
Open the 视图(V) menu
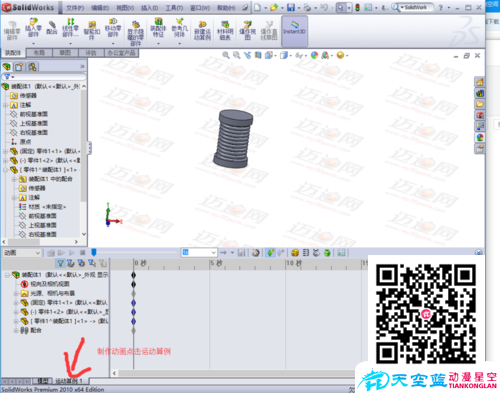(125, 7)
